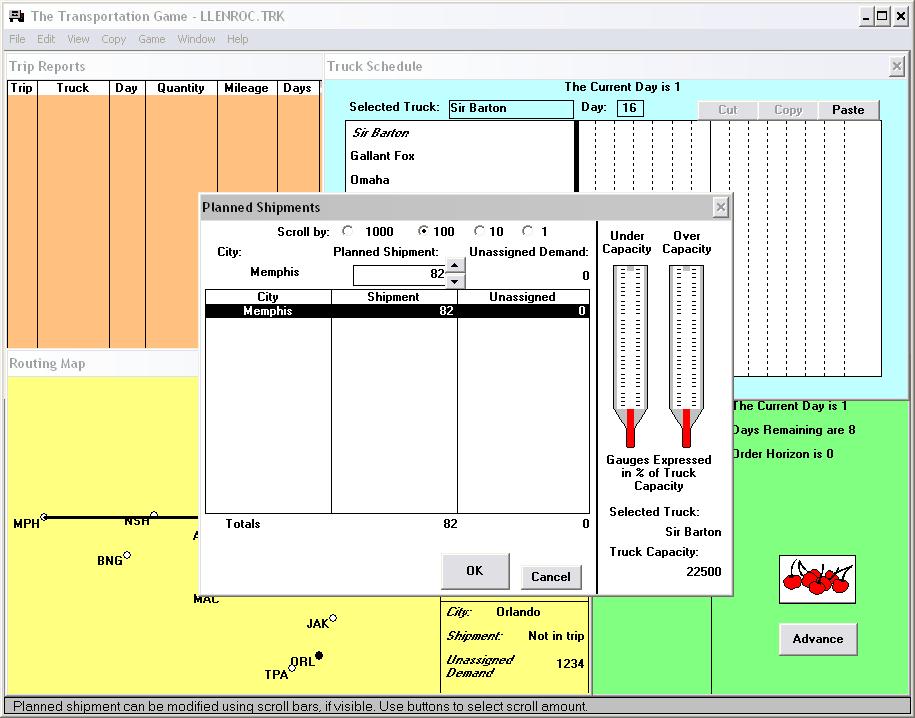Click the City column header in shipments table
Image resolution: width=915 pixels, height=718 pixels.
[268, 297]
